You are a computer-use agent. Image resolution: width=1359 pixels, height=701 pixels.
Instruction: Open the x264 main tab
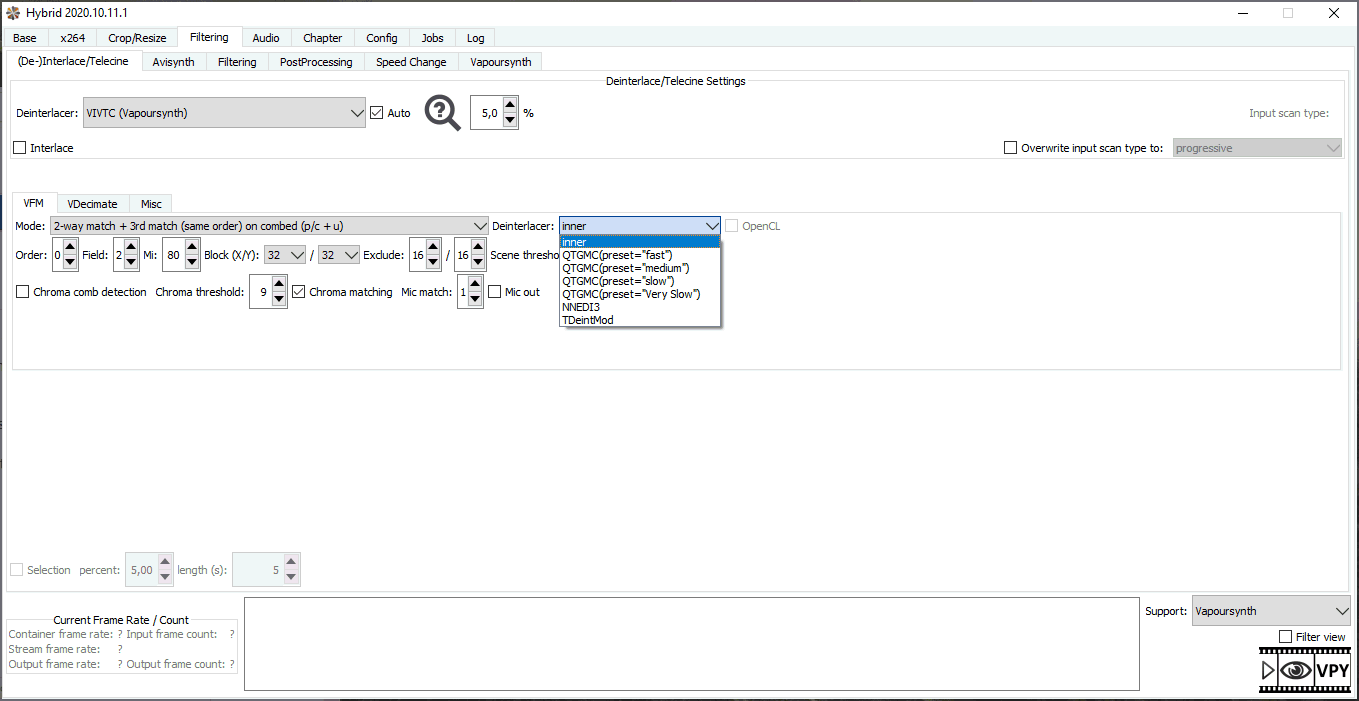coord(72,38)
